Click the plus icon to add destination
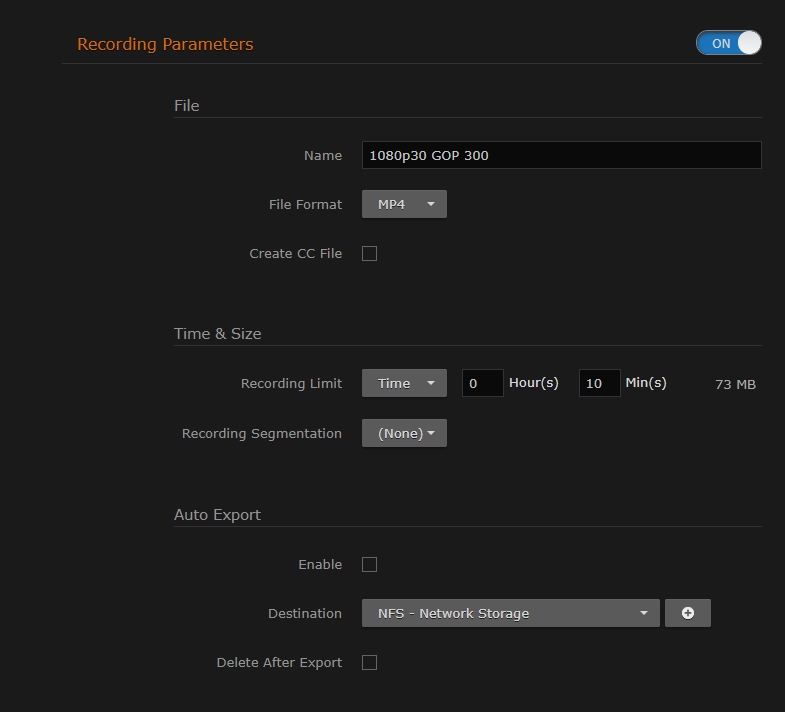 pyautogui.click(x=688, y=613)
